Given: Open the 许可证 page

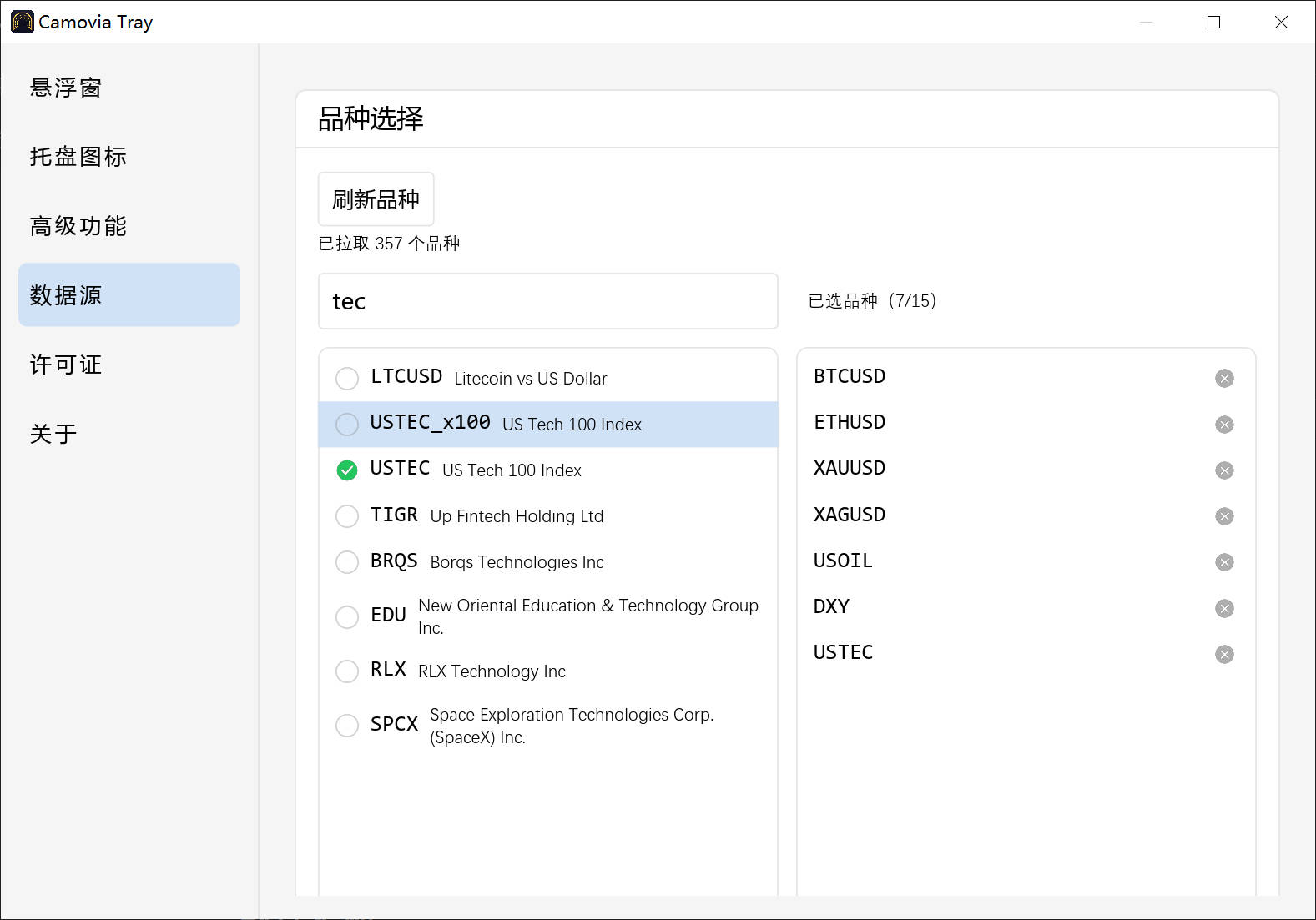Looking at the screenshot, I should (129, 364).
